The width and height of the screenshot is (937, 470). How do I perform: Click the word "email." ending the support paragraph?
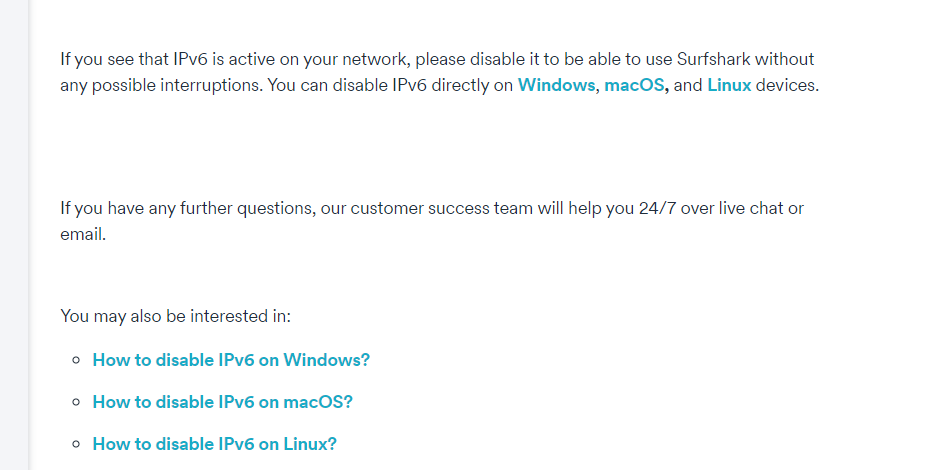pyautogui.click(x=83, y=235)
